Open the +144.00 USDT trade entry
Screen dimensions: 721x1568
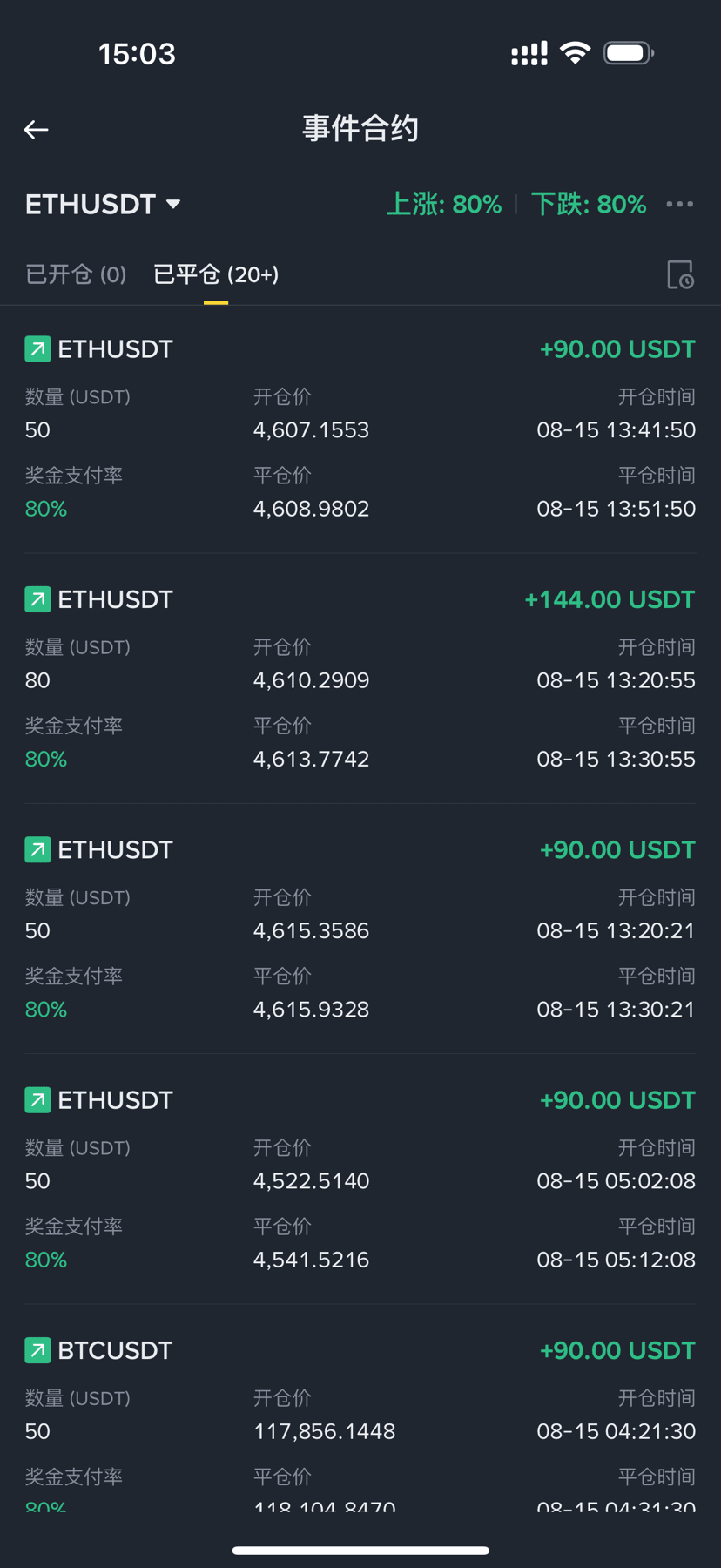360,679
